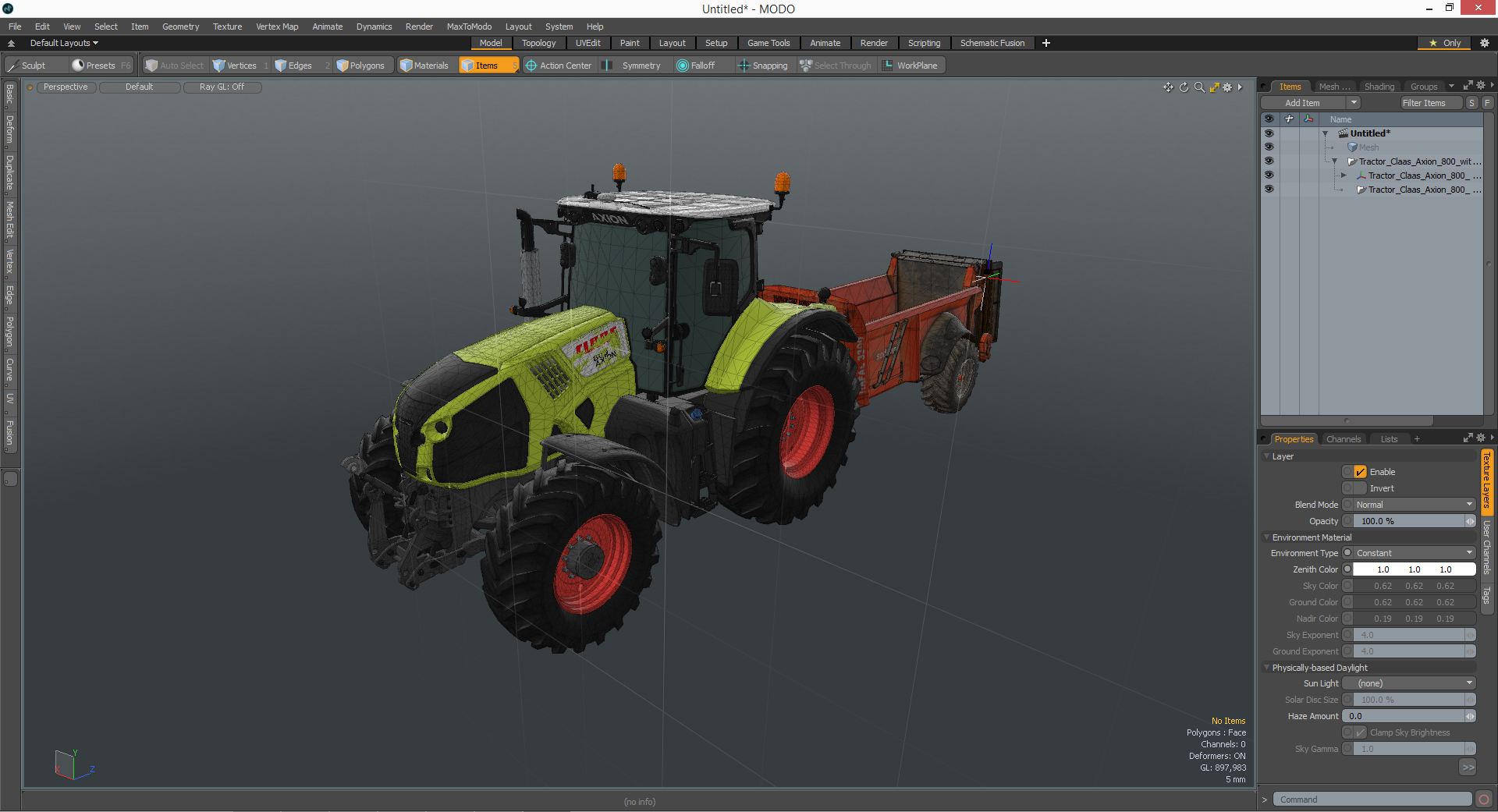The width and height of the screenshot is (1498, 812).
Task: Click the axis gizmo in the viewport corner
Action: tap(73, 764)
